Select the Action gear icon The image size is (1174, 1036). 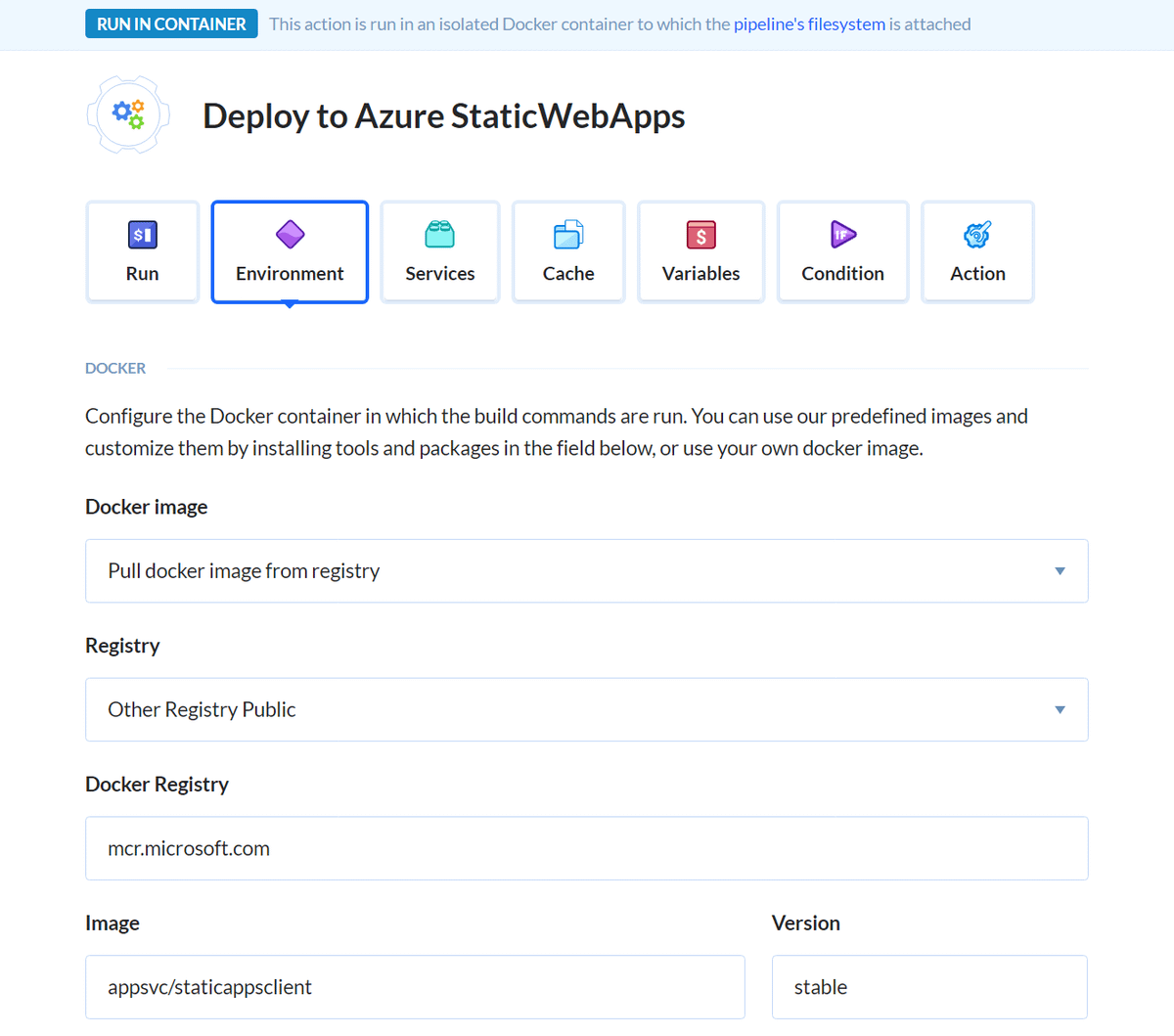pos(977,234)
